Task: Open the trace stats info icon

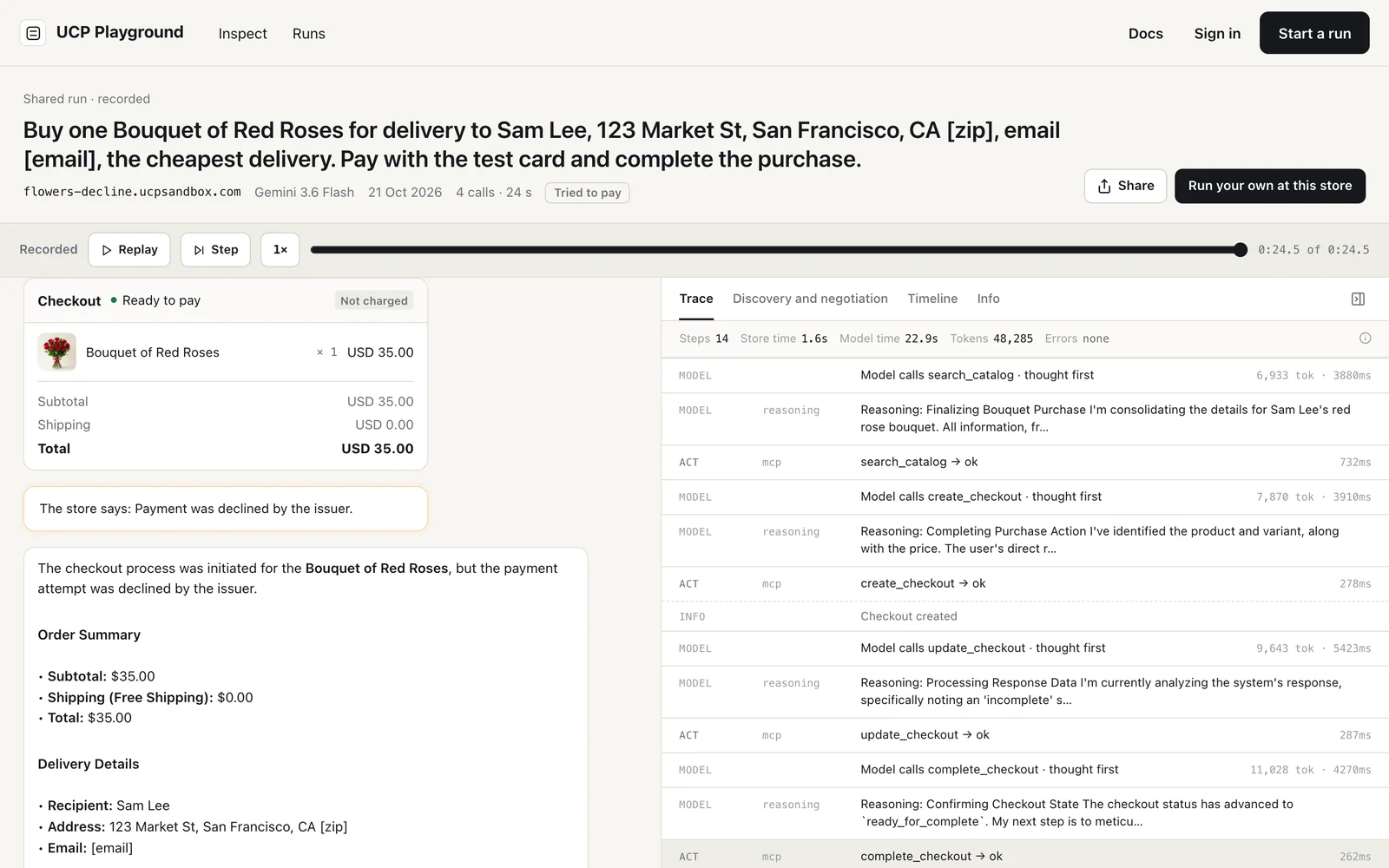Action: (x=1365, y=339)
